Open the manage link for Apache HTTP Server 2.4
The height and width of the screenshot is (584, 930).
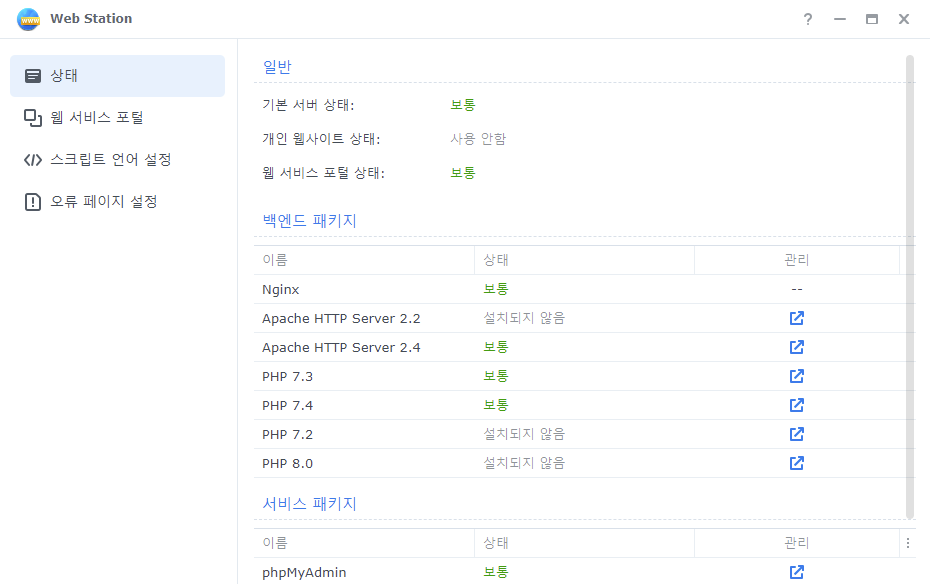797,347
